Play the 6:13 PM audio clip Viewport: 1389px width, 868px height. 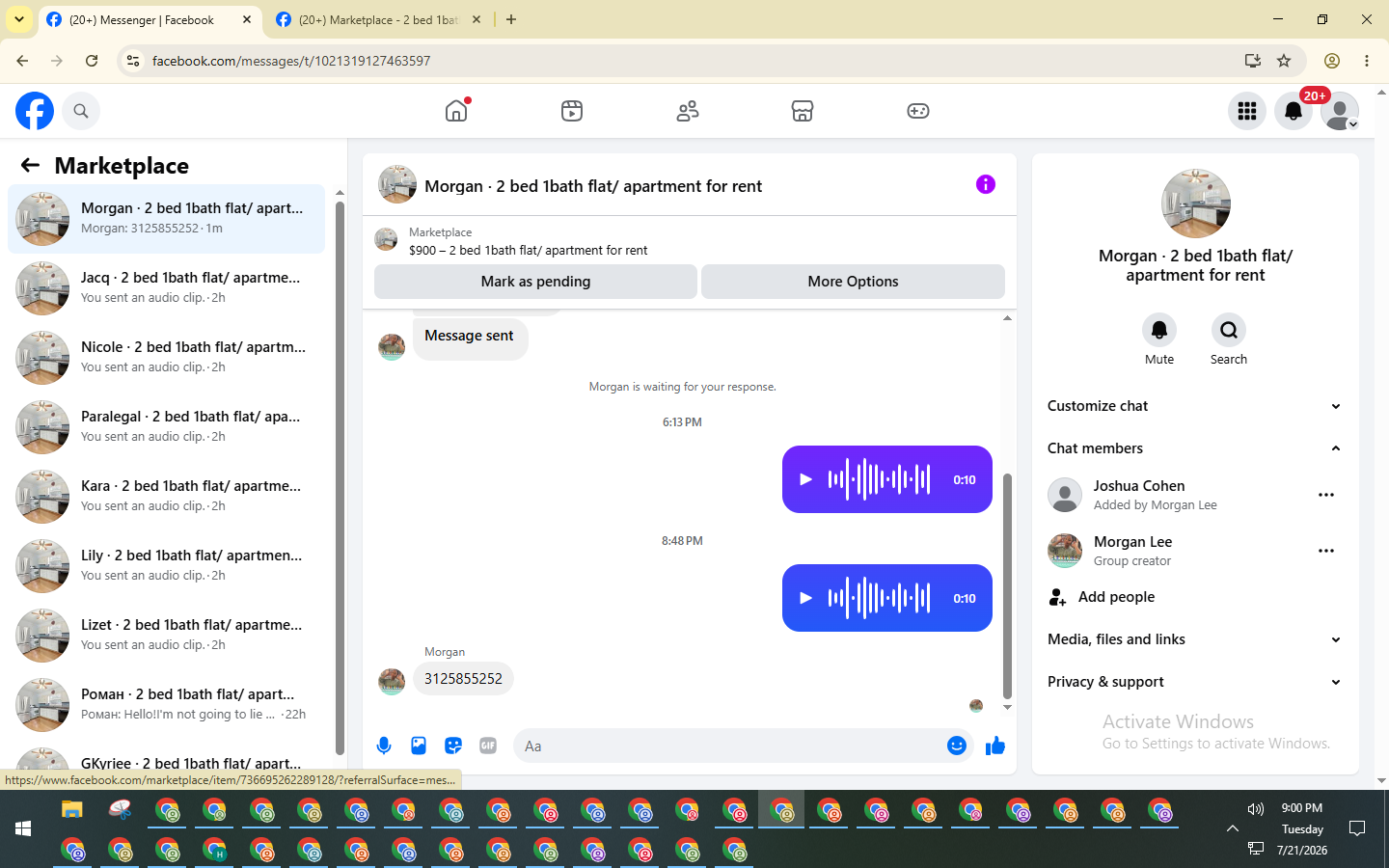(x=805, y=479)
